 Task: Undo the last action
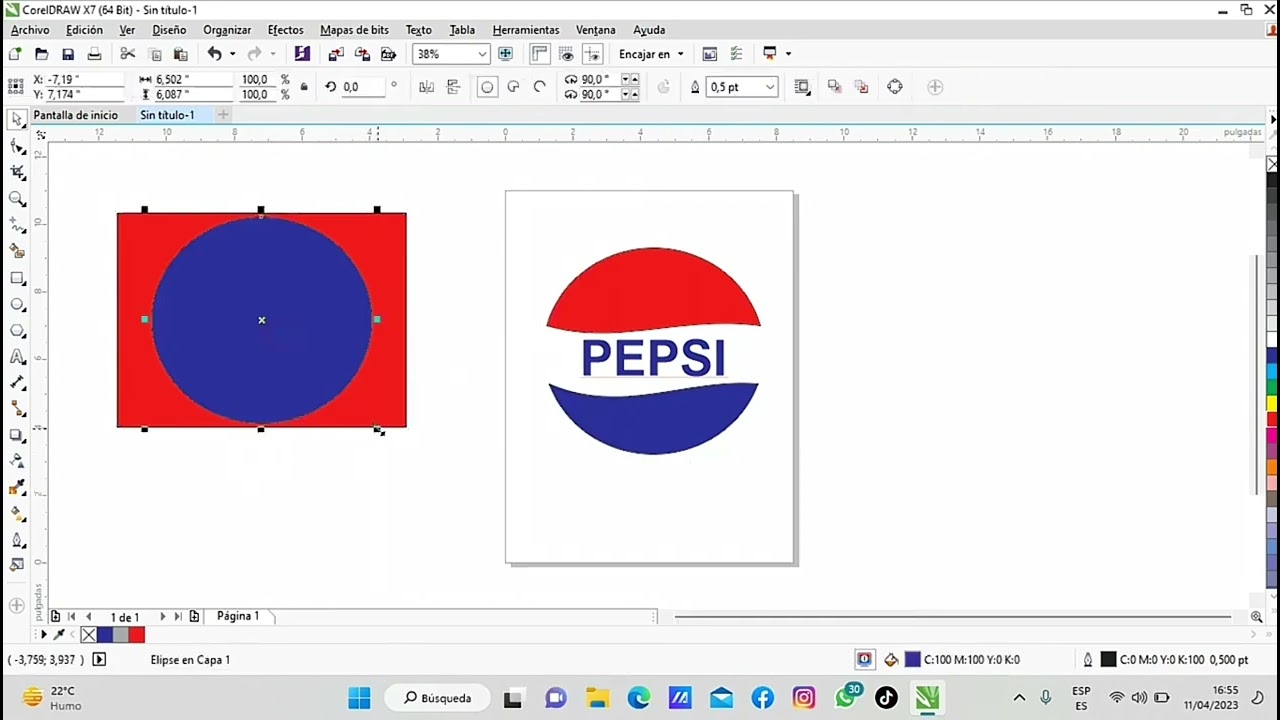tap(214, 54)
